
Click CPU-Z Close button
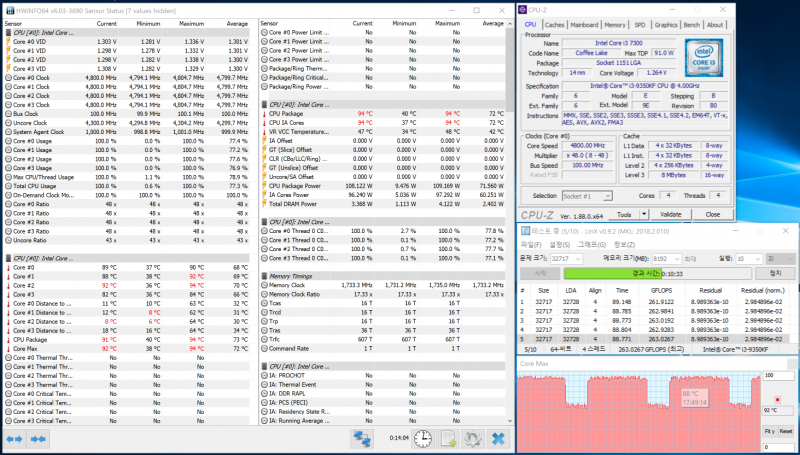tap(712, 214)
